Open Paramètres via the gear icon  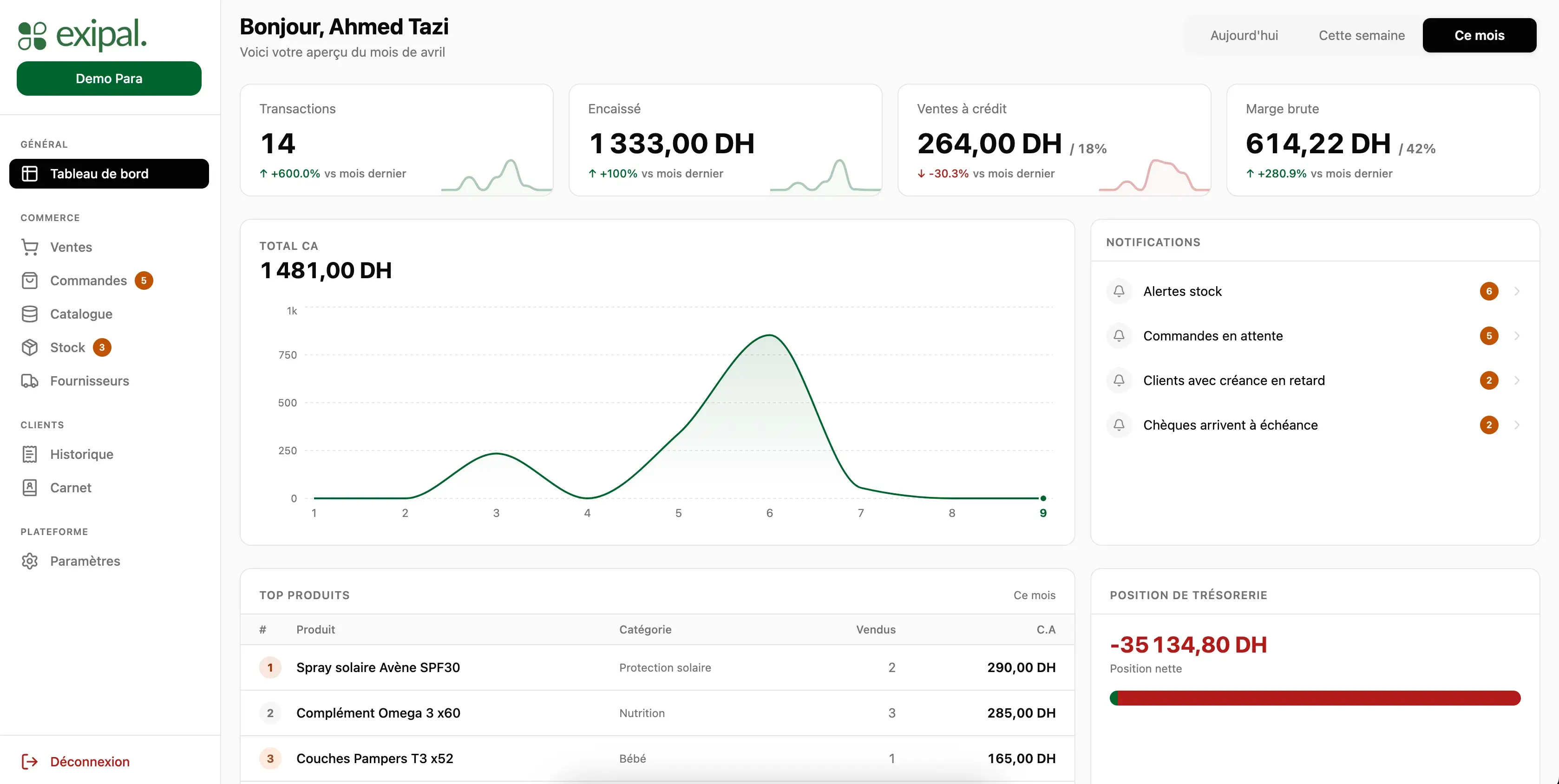click(x=30, y=562)
